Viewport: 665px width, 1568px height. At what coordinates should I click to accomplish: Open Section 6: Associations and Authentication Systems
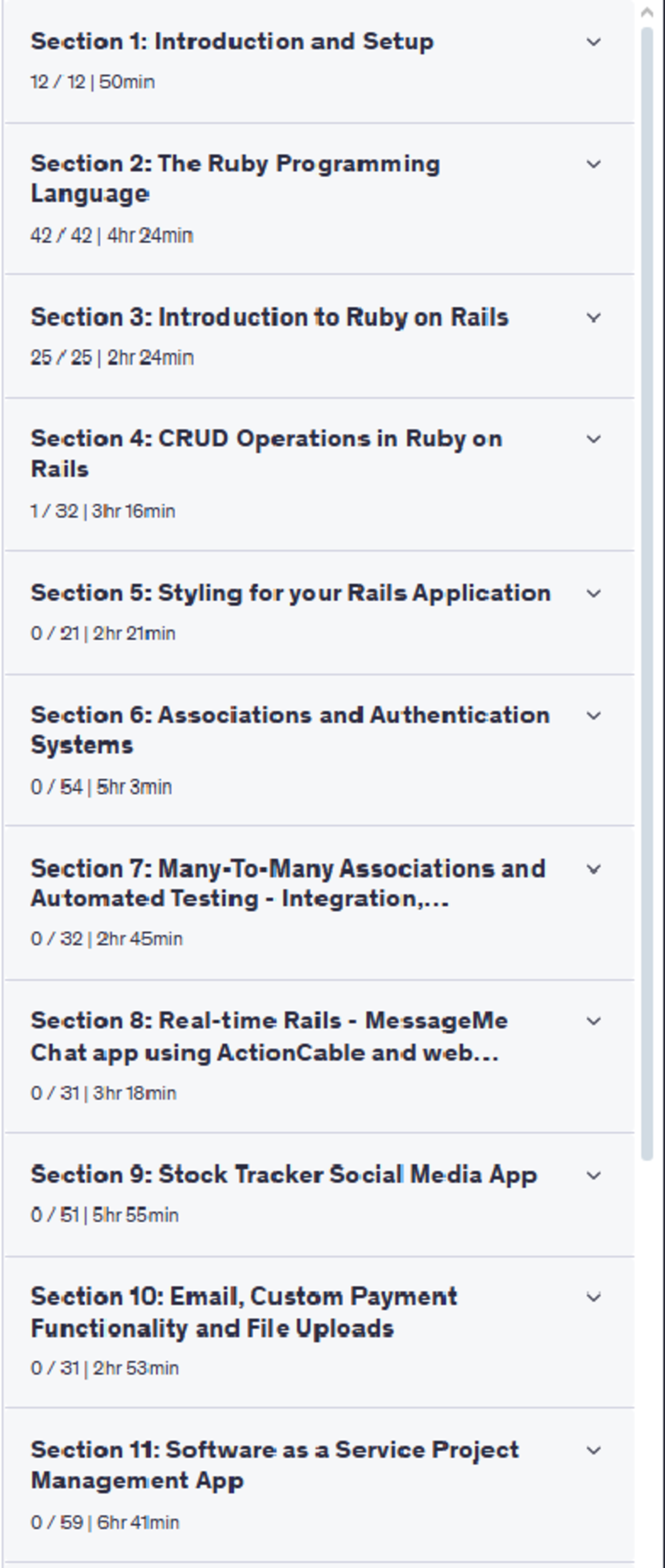tap(290, 730)
